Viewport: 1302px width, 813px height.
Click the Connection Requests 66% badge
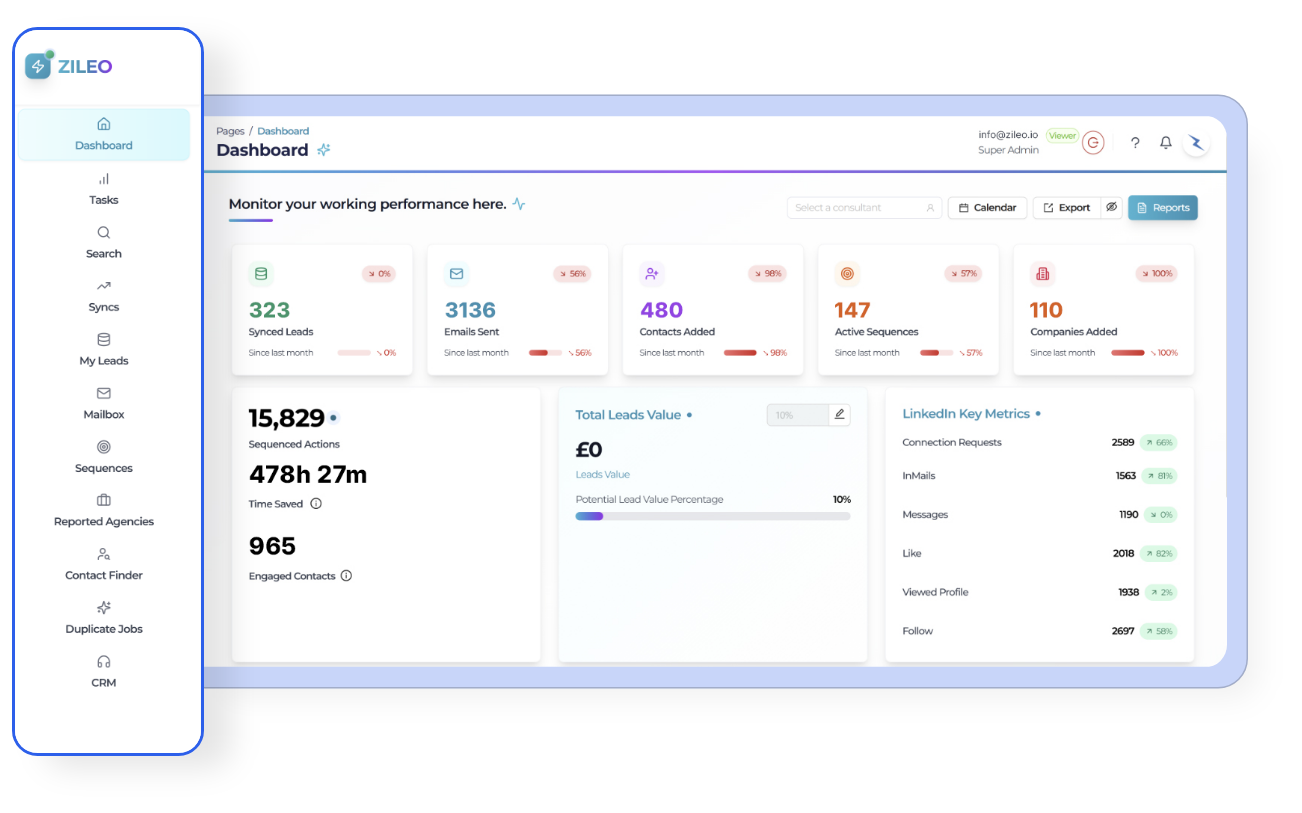point(1158,442)
